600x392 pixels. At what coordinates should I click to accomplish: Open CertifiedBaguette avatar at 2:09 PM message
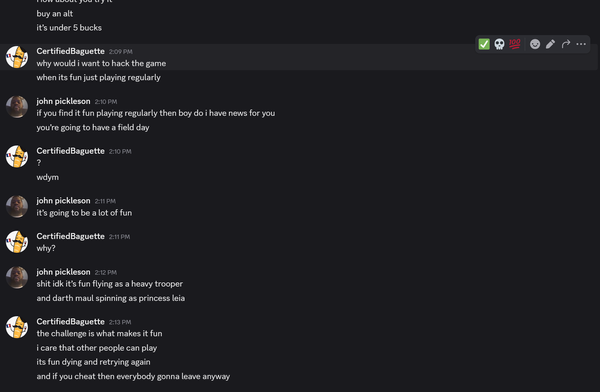[x=17, y=57]
